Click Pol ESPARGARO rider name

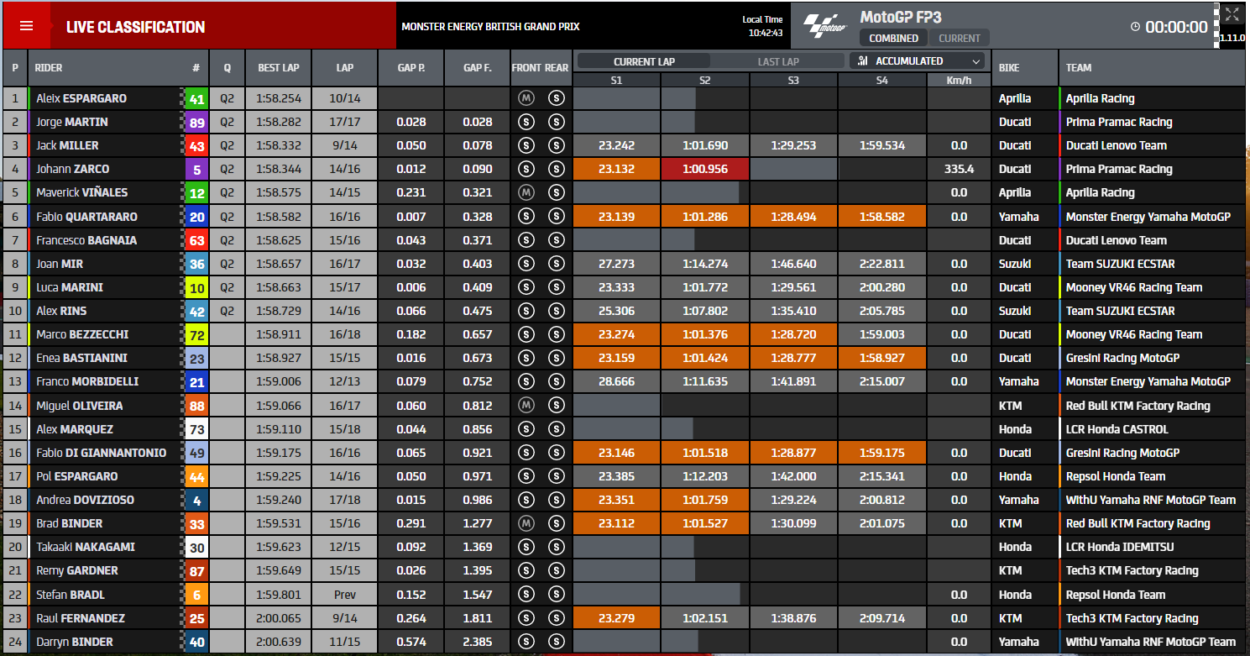77,476
